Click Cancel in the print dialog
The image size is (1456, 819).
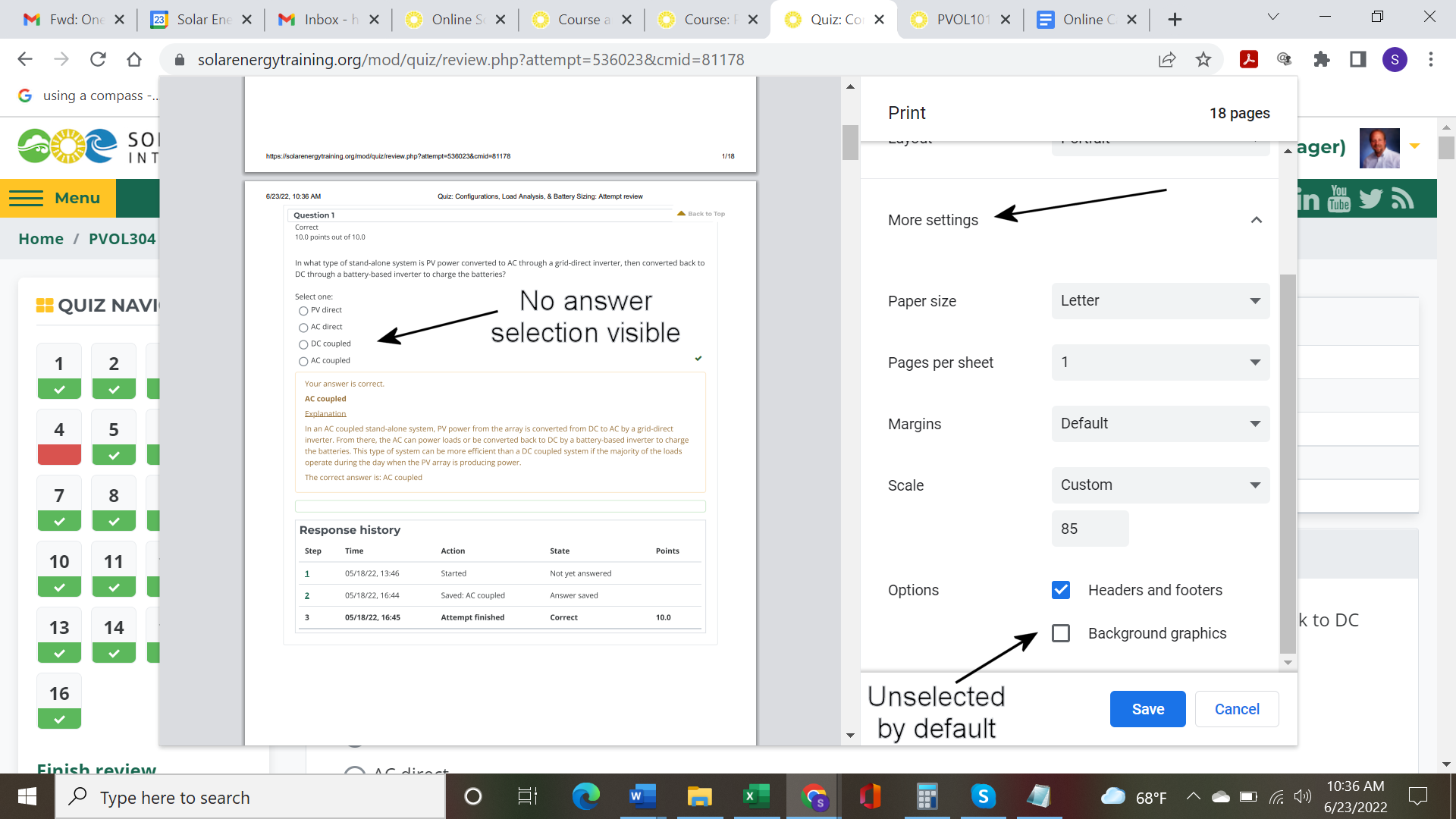tap(1237, 709)
